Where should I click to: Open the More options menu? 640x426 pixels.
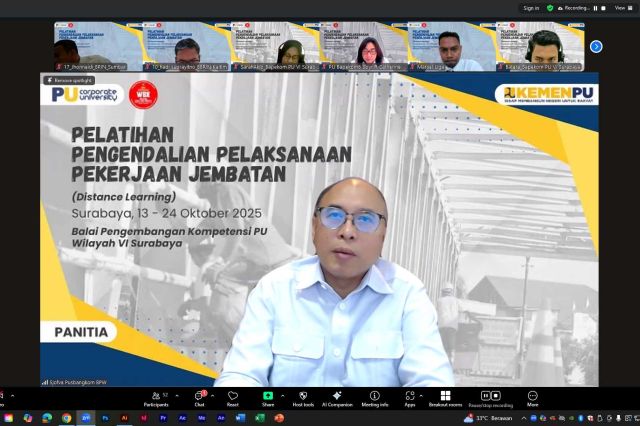tap(533, 397)
